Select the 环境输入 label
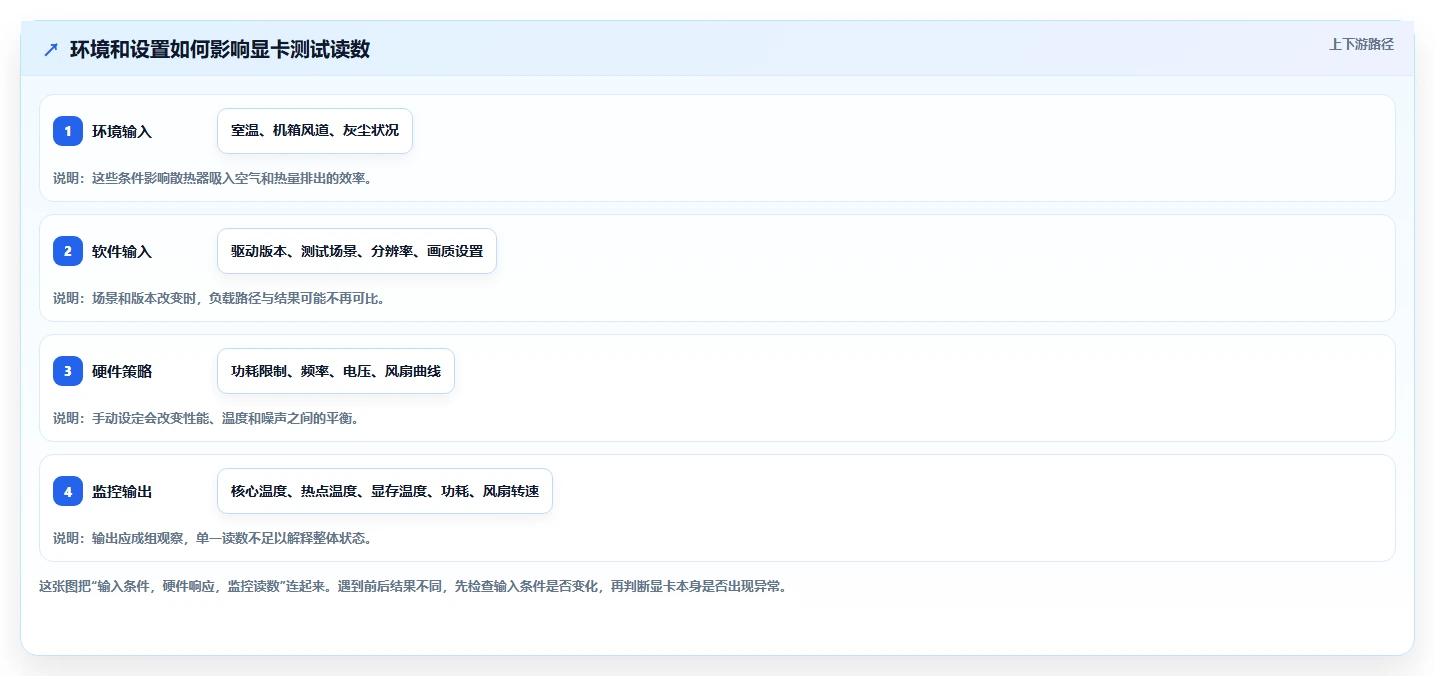Viewport: 1435px width, 676px height. (x=122, y=131)
